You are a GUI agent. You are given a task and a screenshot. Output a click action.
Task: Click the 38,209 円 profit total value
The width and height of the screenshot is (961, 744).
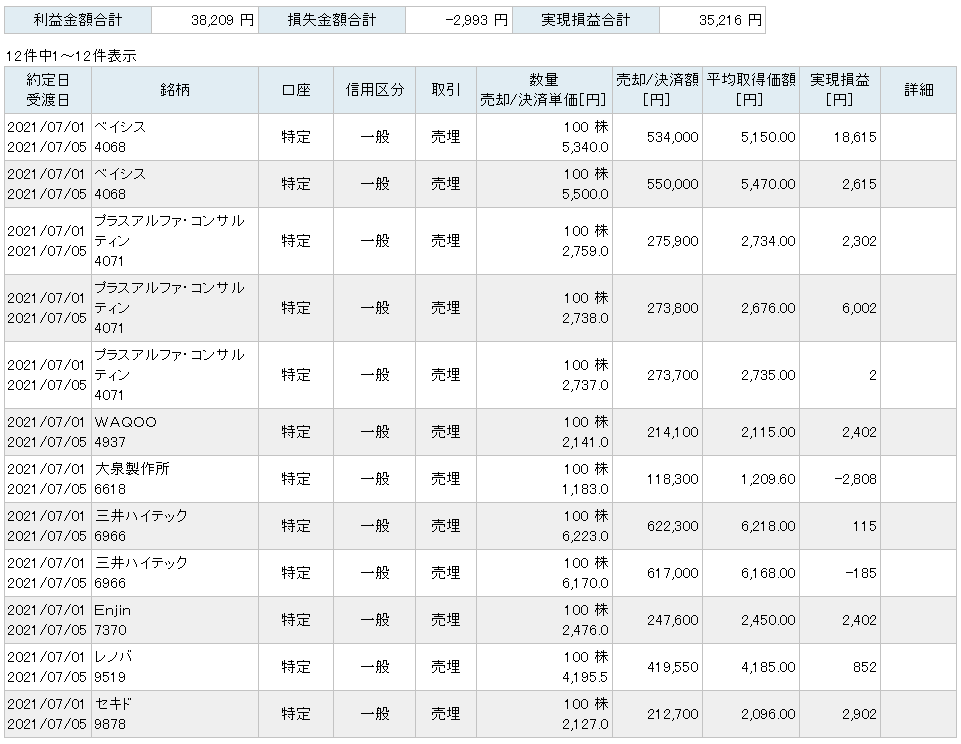click(x=222, y=20)
